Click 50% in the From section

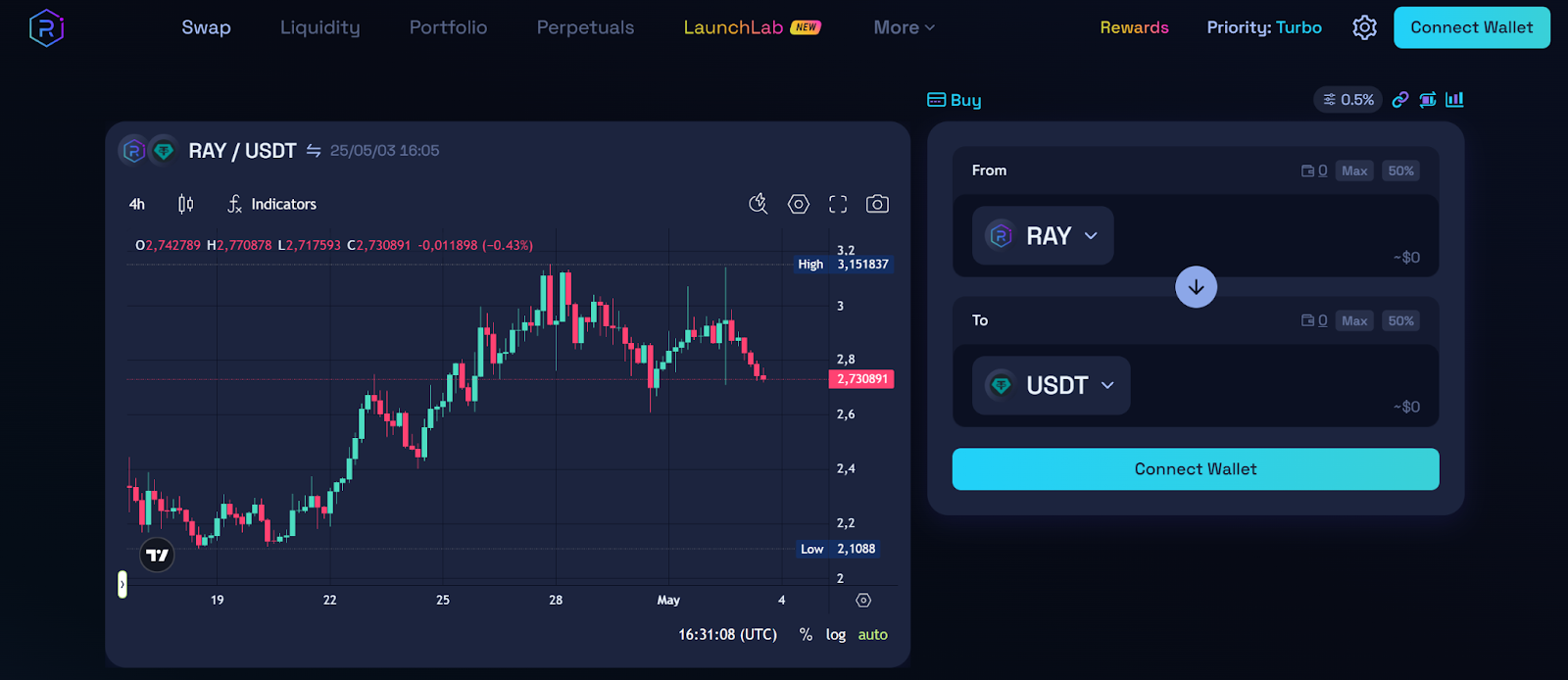pyautogui.click(x=1400, y=170)
